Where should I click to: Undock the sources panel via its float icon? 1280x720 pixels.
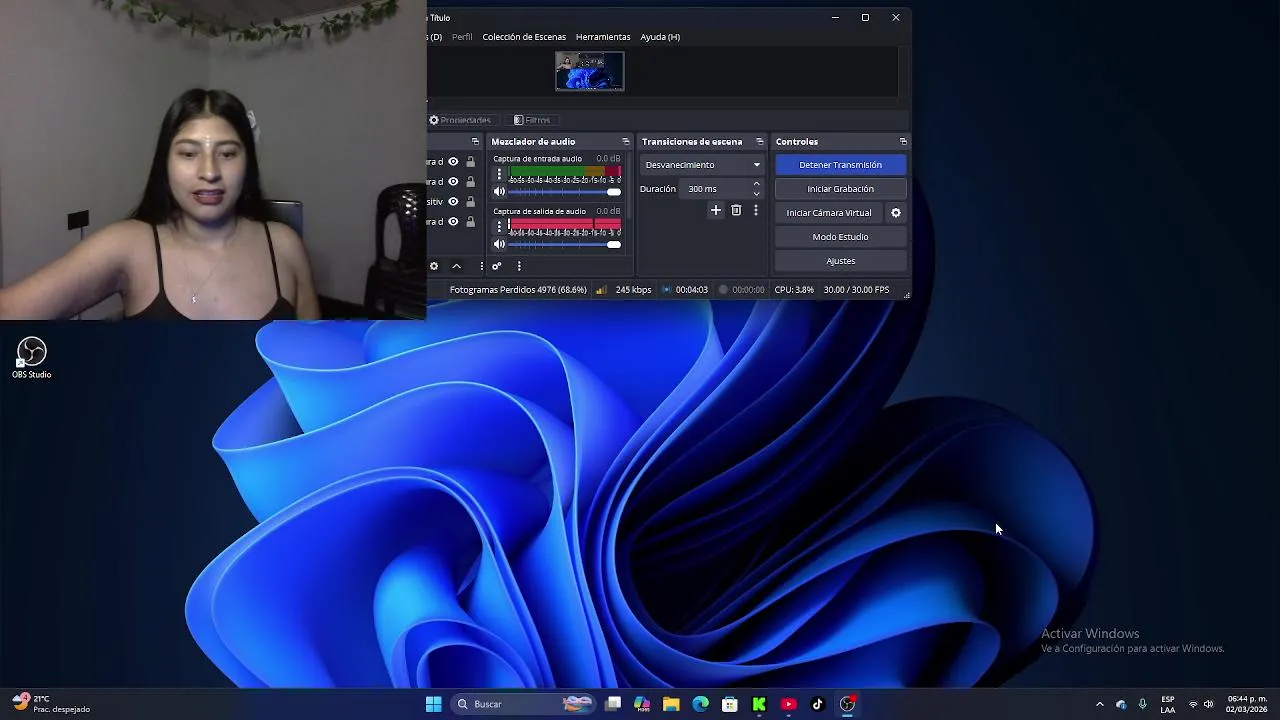475,141
